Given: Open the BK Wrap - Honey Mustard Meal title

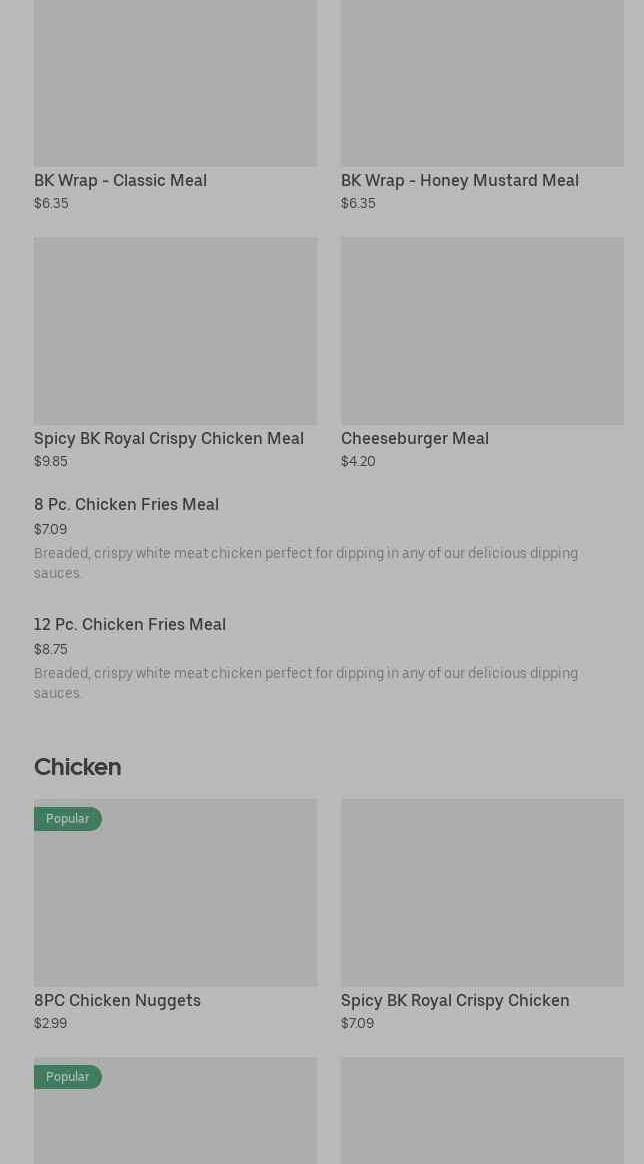Looking at the screenshot, I should pos(459,180).
